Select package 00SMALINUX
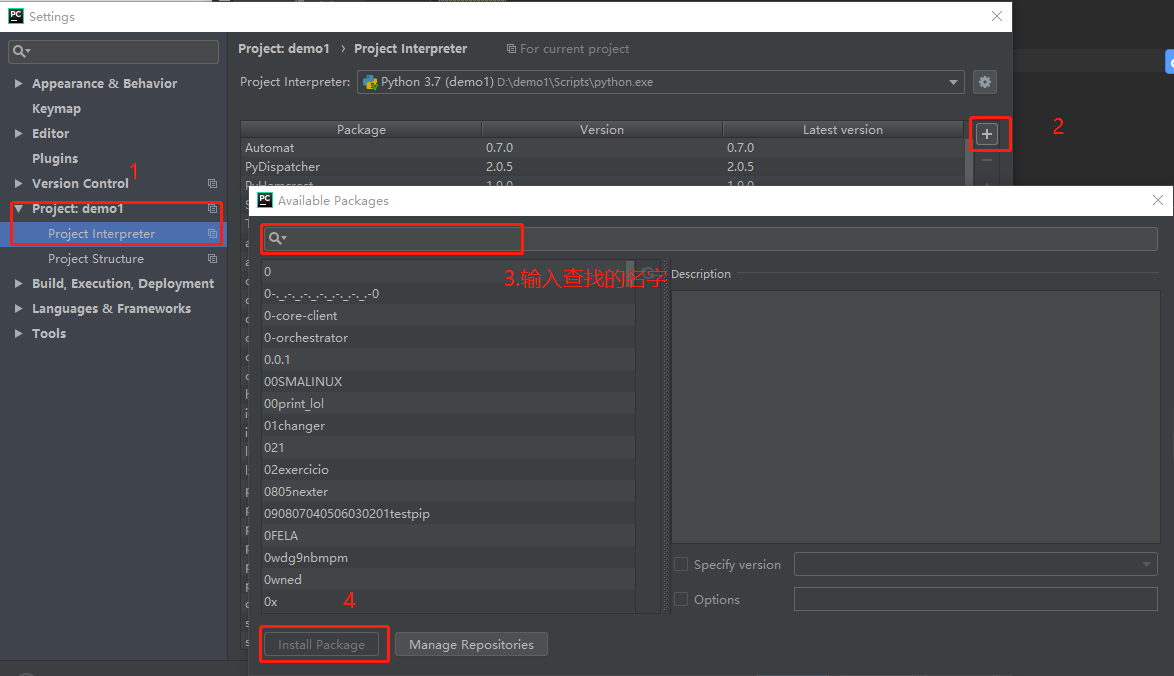1174x676 pixels. click(x=448, y=381)
